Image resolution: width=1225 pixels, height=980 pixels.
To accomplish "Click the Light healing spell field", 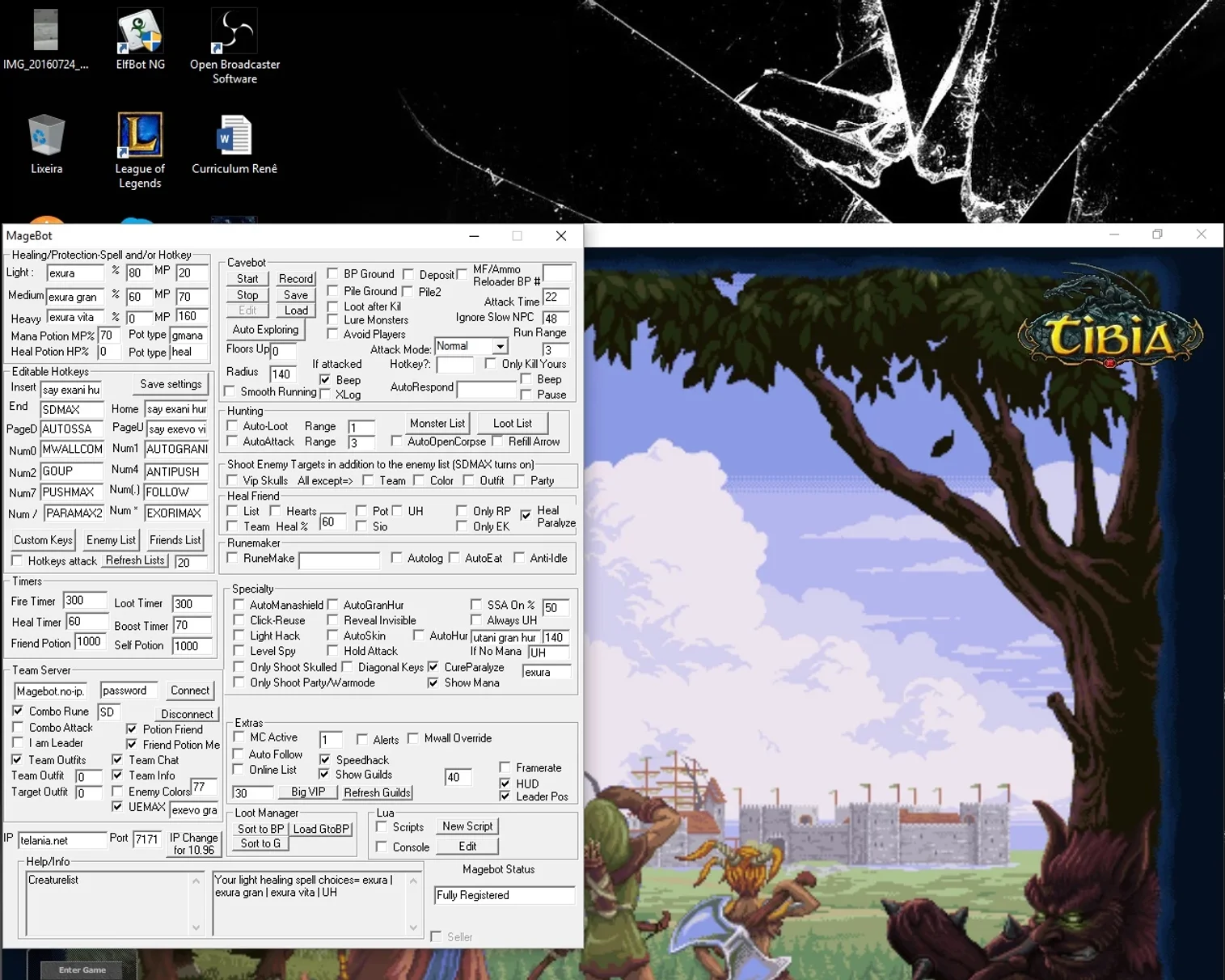I will (75, 273).
